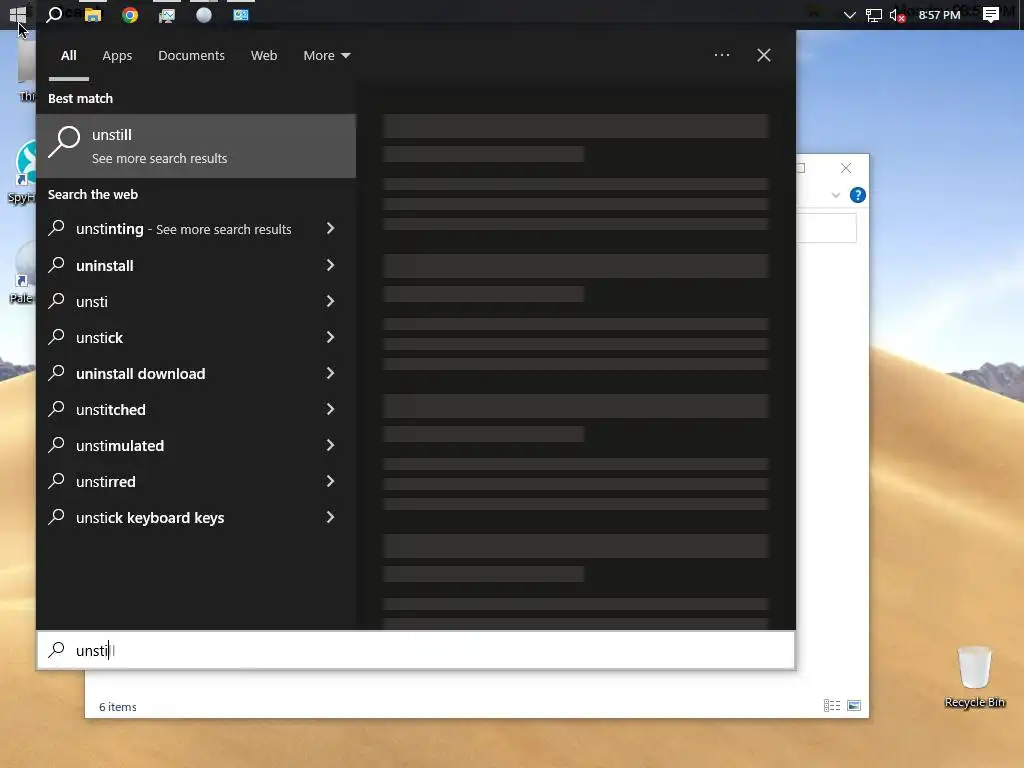Open the monitor app icon in taskbar
This screenshot has height=768, width=1024.
[x=167, y=14]
